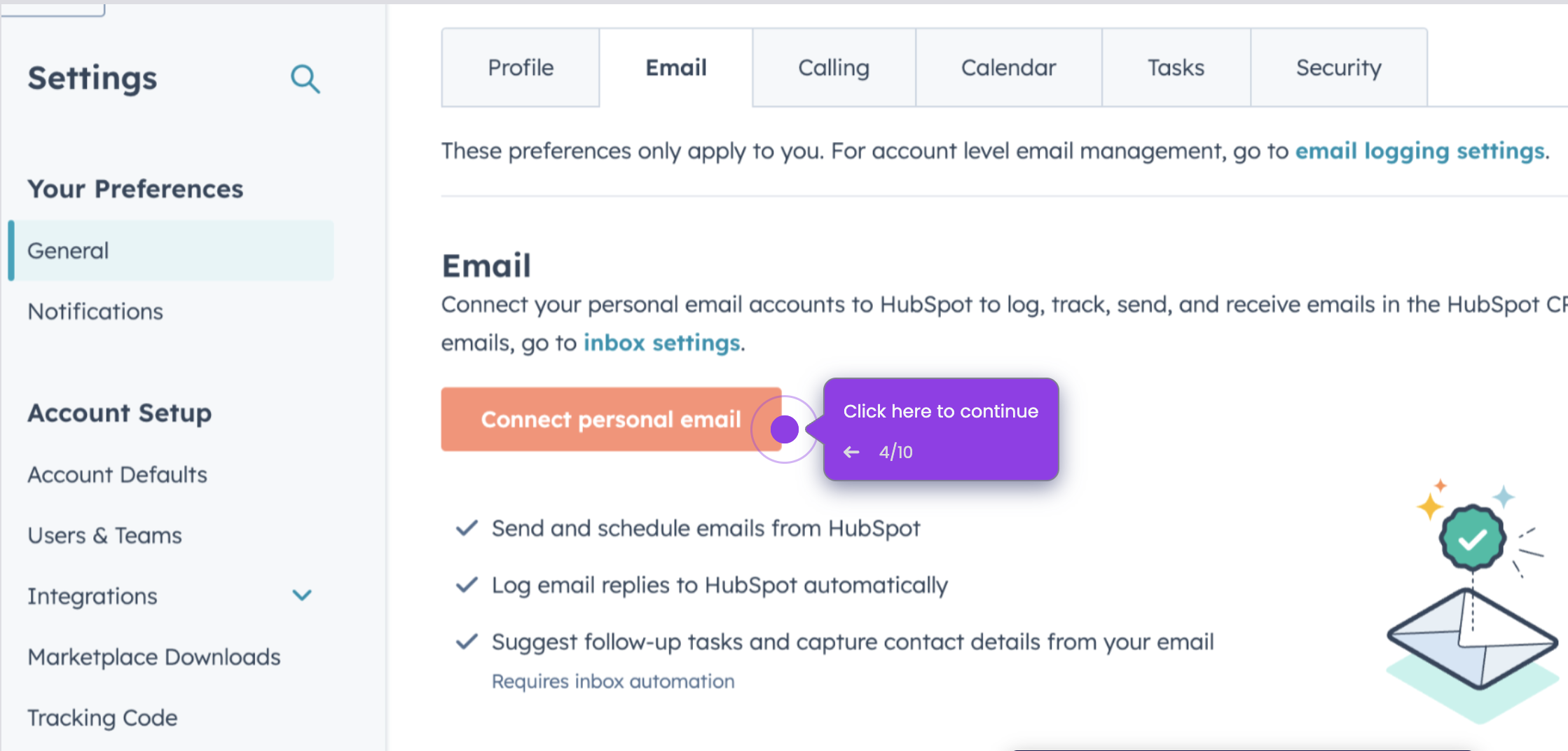Open the Settings search
The height and width of the screenshot is (751, 1568).
point(305,79)
